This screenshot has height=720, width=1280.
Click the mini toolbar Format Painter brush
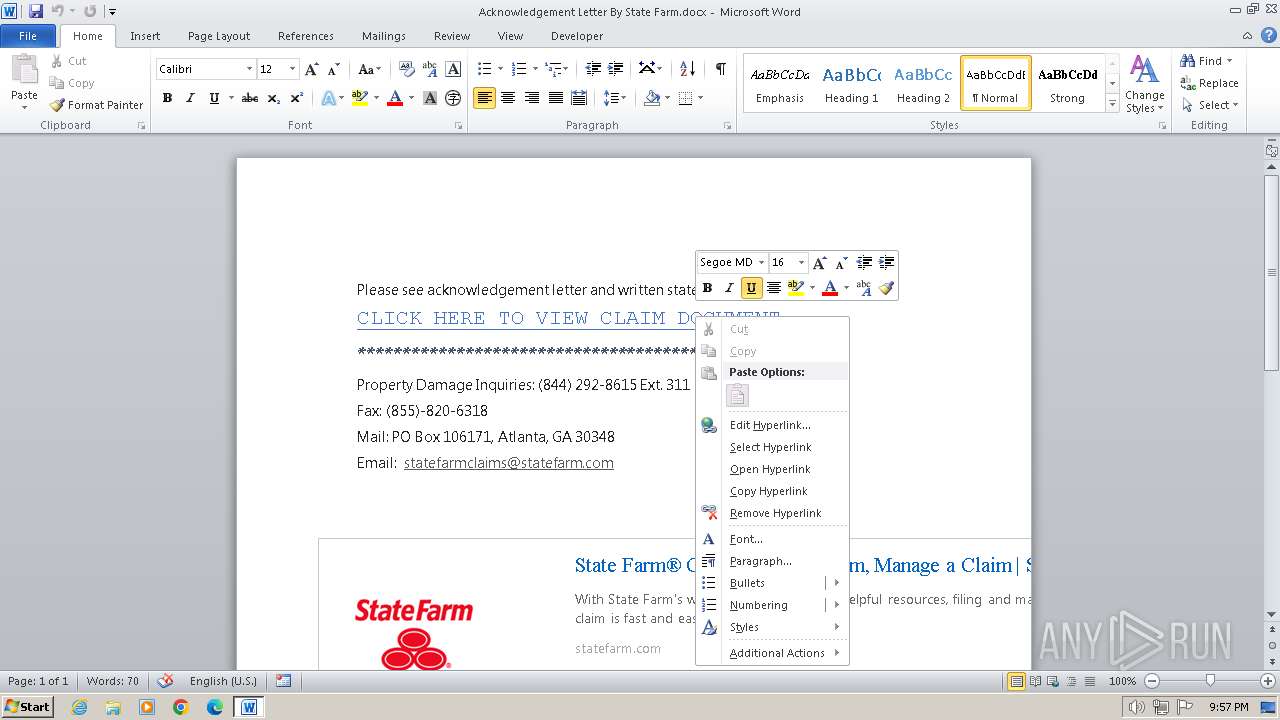click(x=886, y=288)
